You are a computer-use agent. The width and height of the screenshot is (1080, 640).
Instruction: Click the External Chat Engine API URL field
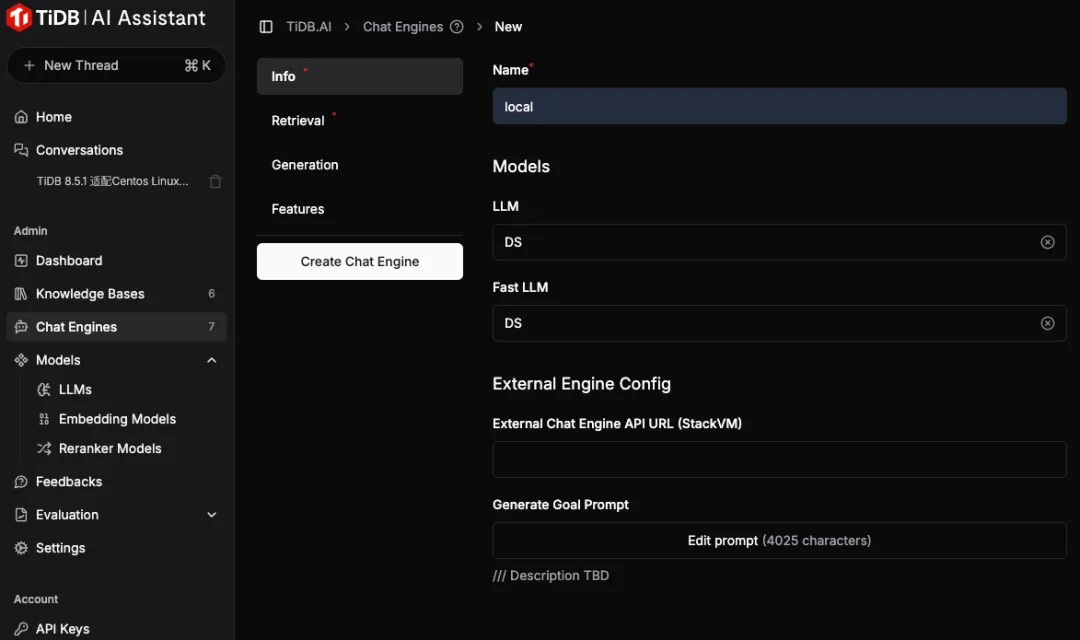779,460
